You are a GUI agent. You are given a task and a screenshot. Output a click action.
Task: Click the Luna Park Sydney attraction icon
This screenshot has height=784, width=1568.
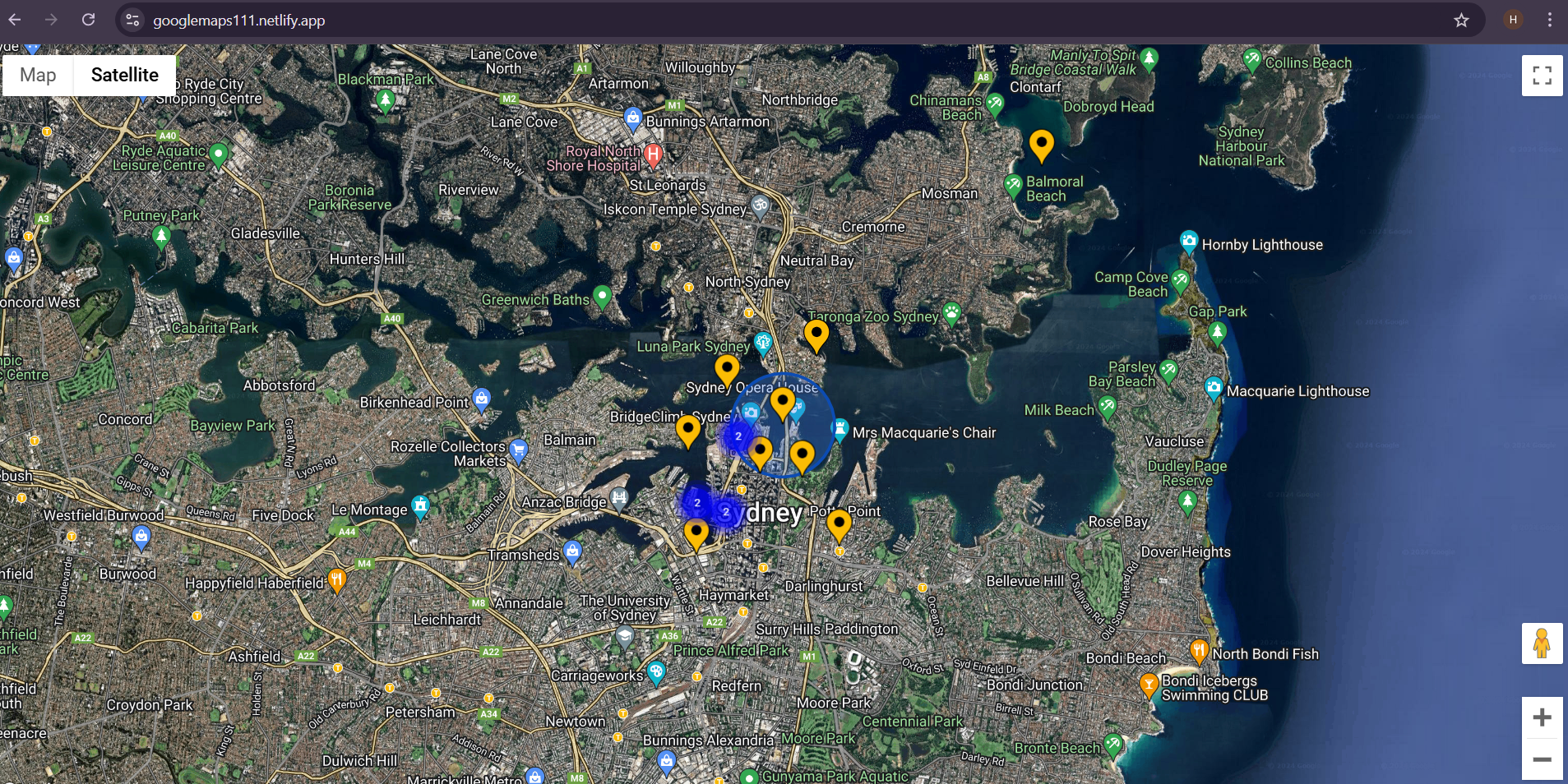763,343
